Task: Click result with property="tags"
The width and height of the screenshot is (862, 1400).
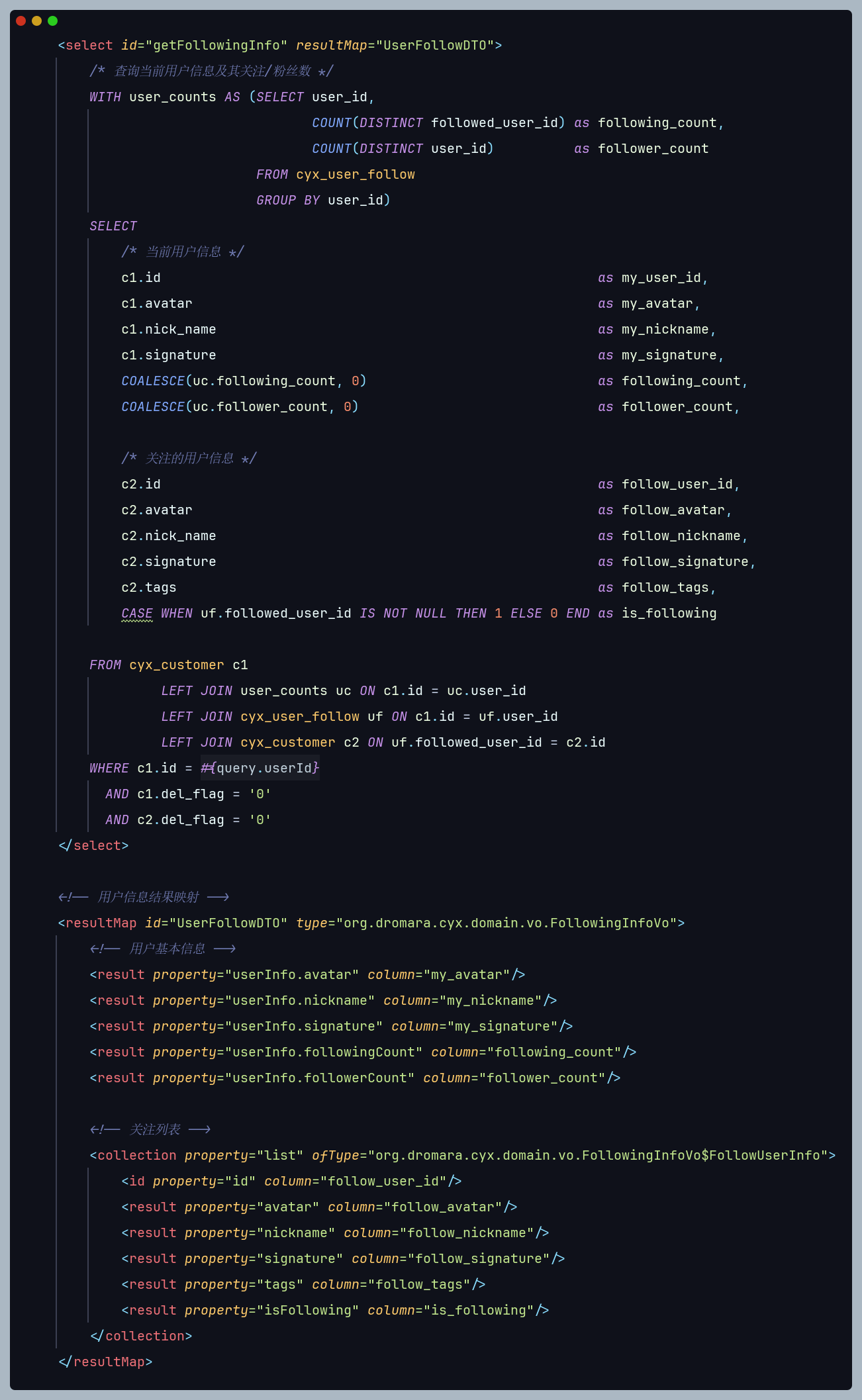Action: pyautogui.click(x=303, y=1284)
